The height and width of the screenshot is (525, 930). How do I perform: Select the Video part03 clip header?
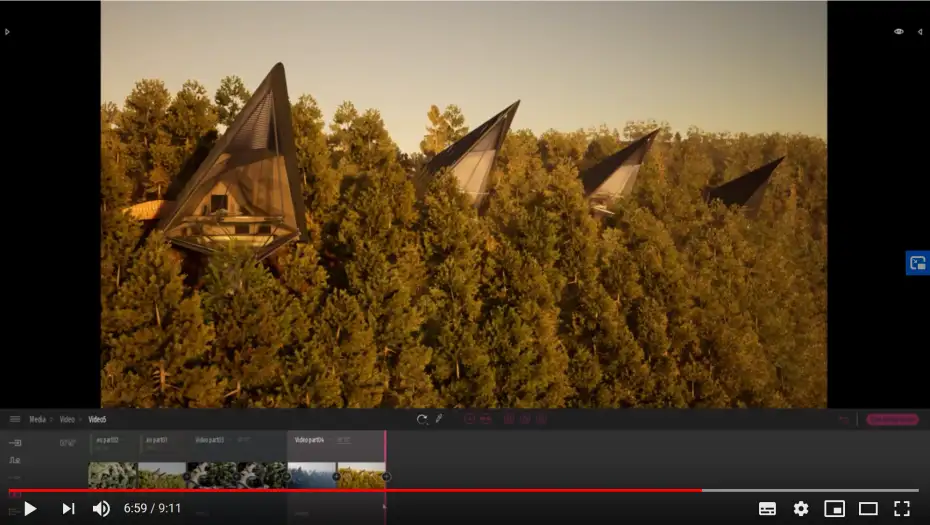[211, 440]
